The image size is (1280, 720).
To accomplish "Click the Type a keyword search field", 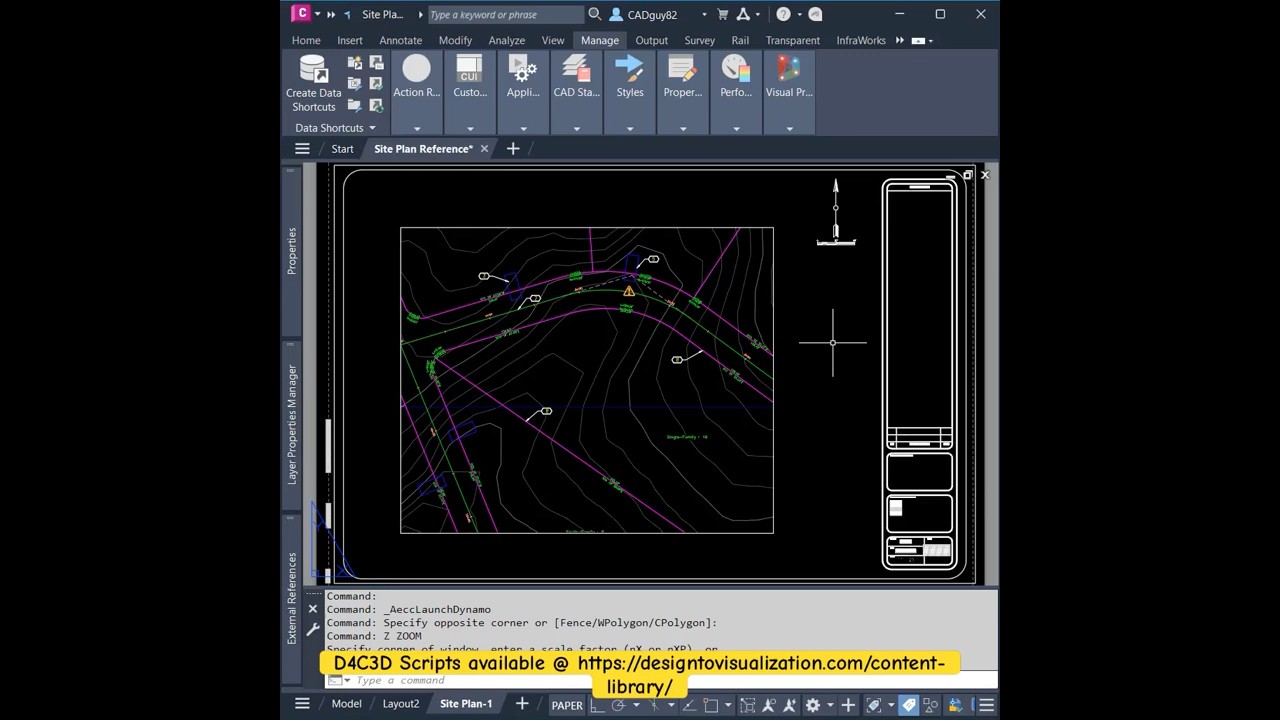I will (505, 14).
